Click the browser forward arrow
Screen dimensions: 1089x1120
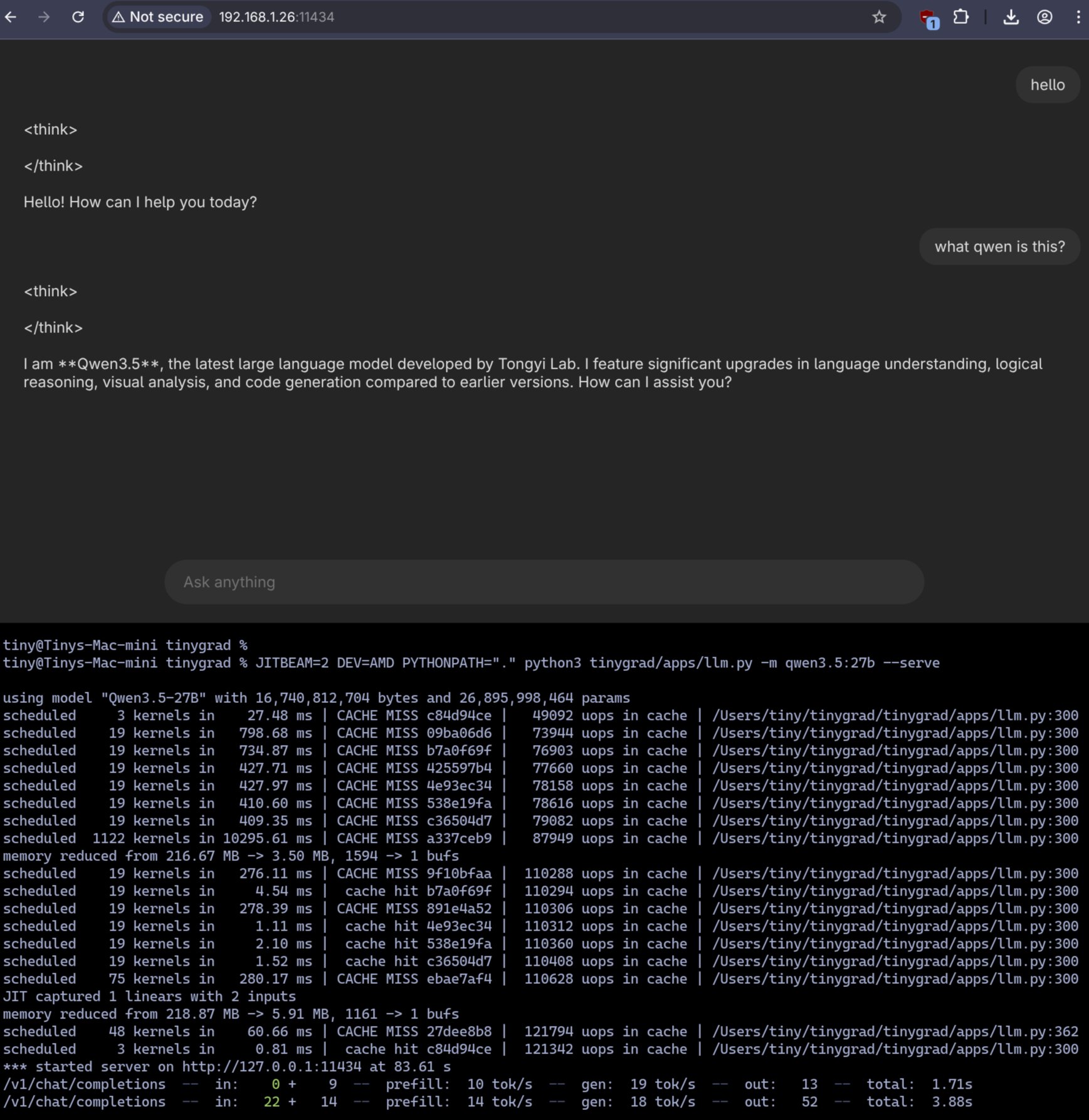pos(44,17)
